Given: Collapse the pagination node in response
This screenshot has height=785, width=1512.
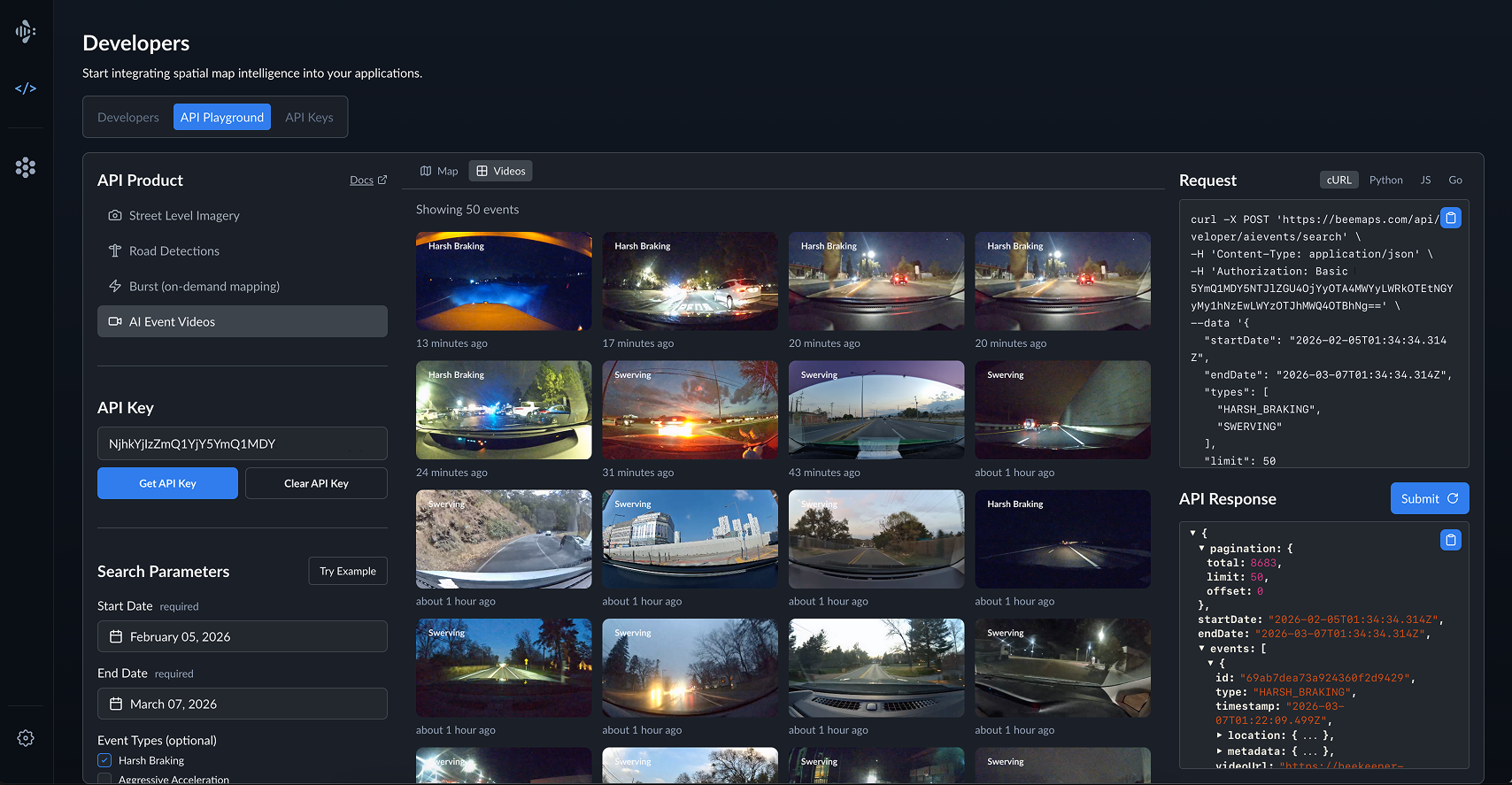Looking at the screenshot, I should point(1201,549).
